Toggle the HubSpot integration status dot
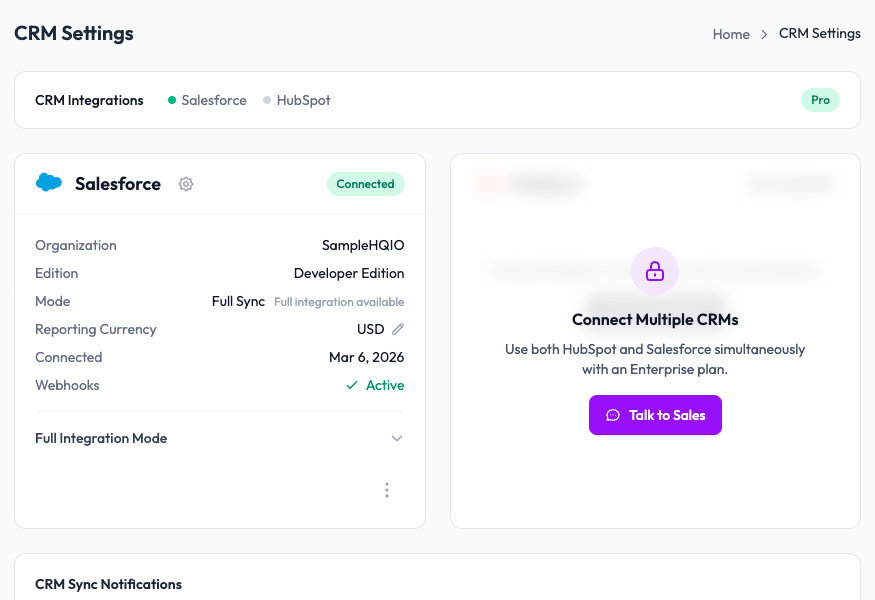Image resolution: width=875 pixels, height=600 pixels. coord(266,100)
